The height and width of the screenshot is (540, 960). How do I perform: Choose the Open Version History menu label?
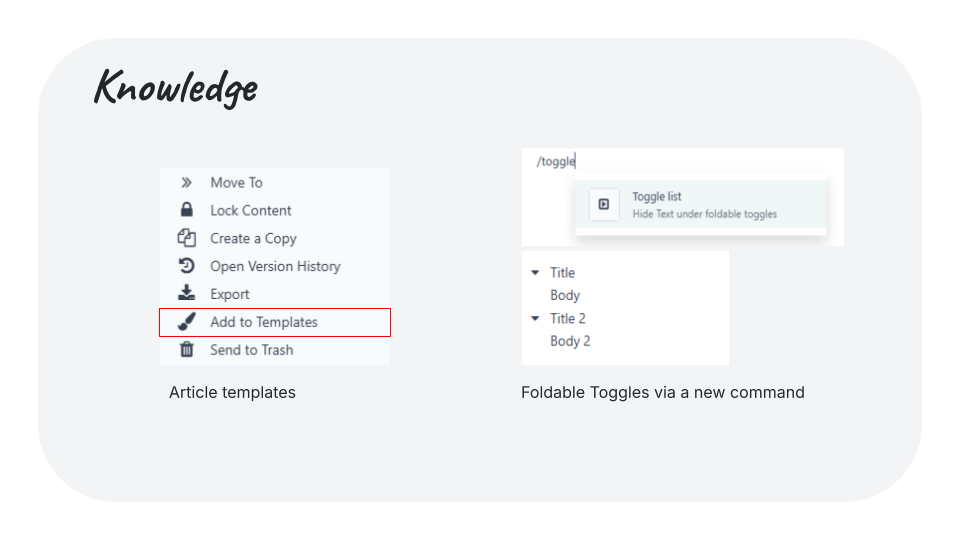[x=275, y=266]
